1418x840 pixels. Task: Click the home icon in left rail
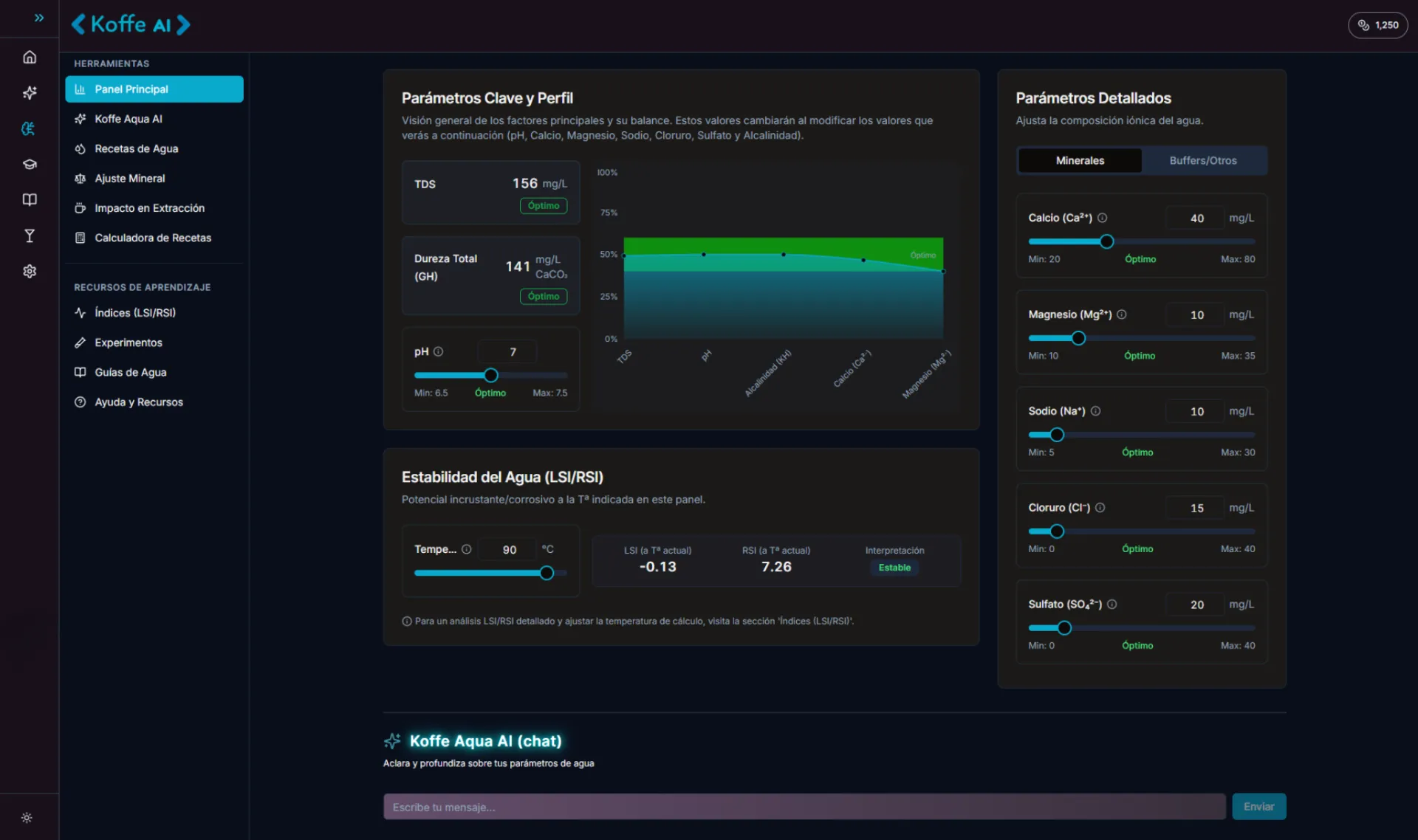pyautogui.click(x=30, y=57)
